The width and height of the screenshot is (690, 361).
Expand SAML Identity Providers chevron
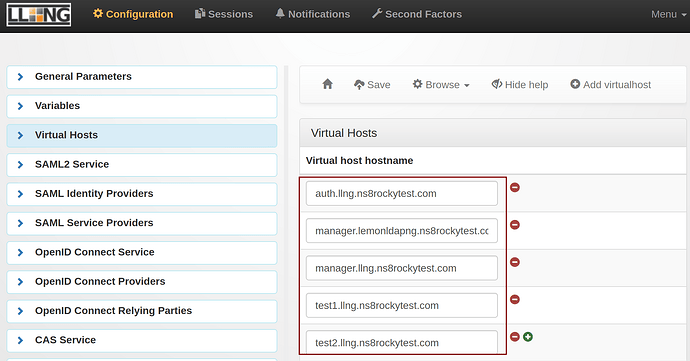pyautogui.click(x=20, y=194)
